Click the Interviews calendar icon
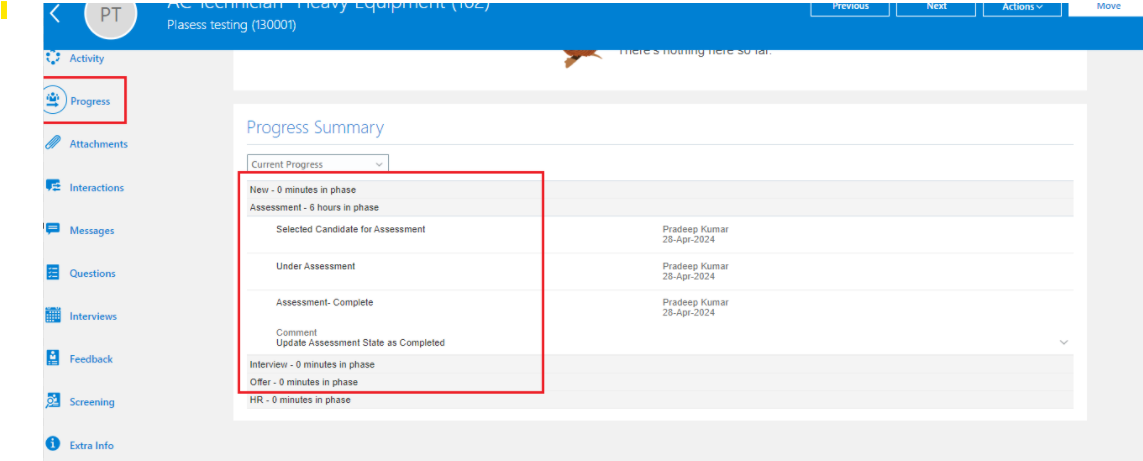This screenshot has width=1143, height=461. click(x=53, y=316)
